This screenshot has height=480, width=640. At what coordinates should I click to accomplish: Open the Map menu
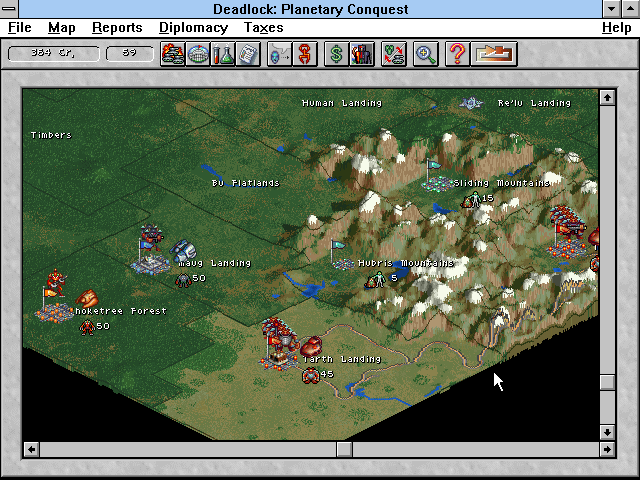point(62,27)
